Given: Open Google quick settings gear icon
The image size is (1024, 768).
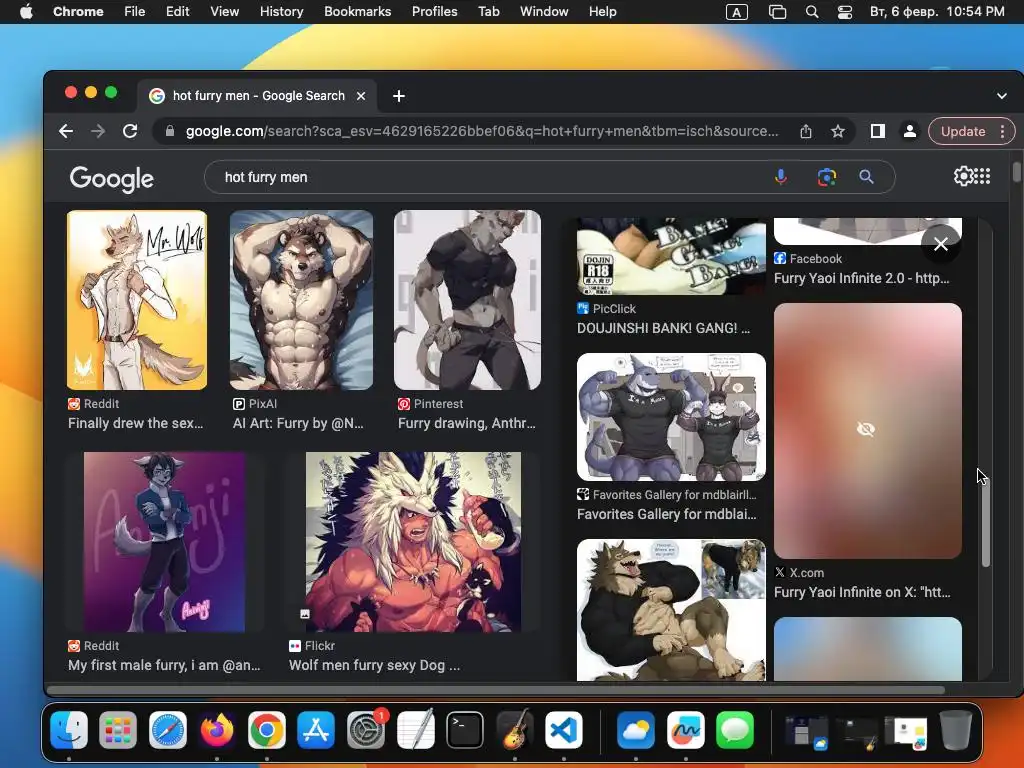Looking at the screenshot, I should pos(963,176).
